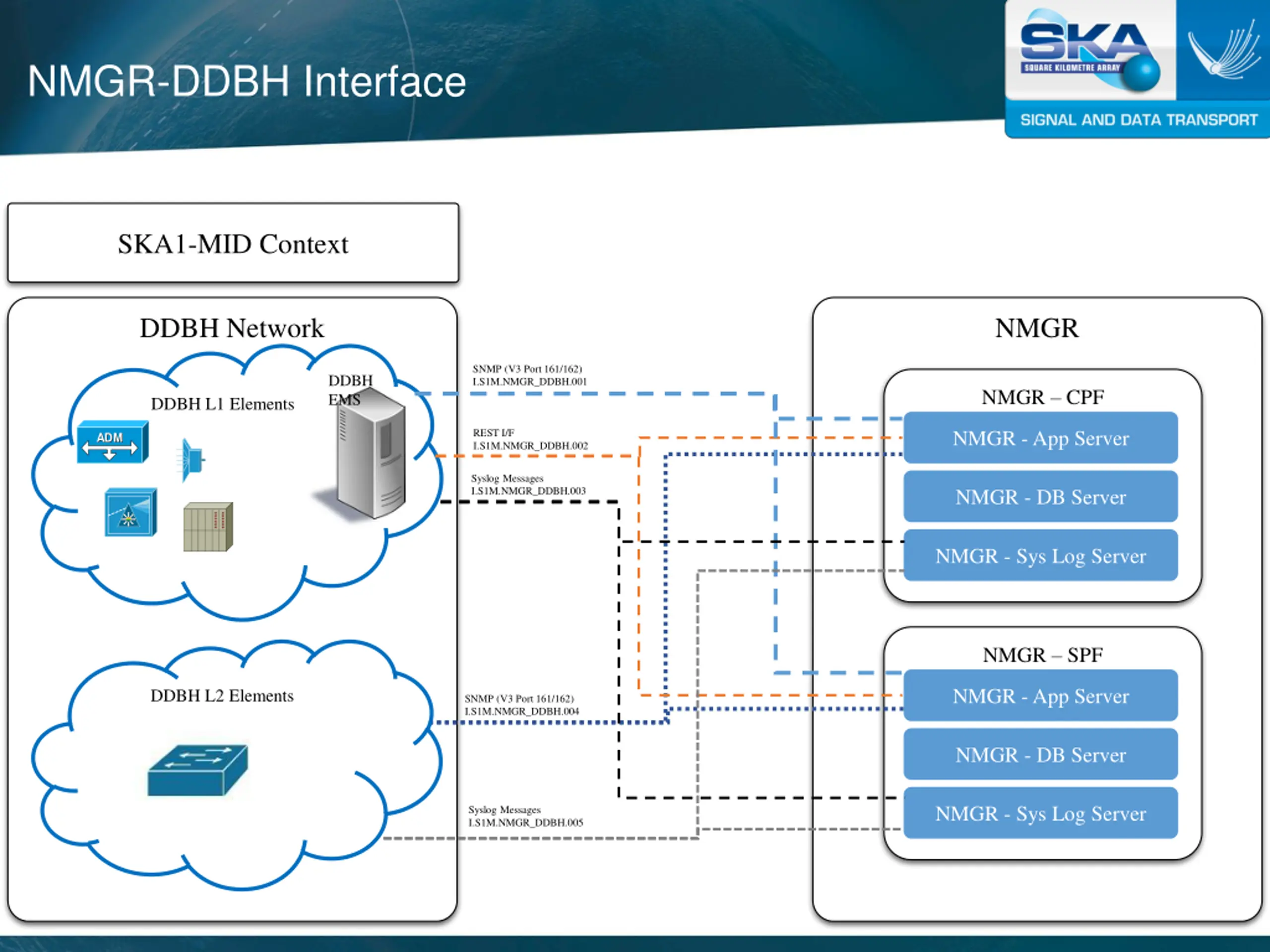Click the ADM multiplexer icon
Screen dimensions: 1270x952
(113, 442)
